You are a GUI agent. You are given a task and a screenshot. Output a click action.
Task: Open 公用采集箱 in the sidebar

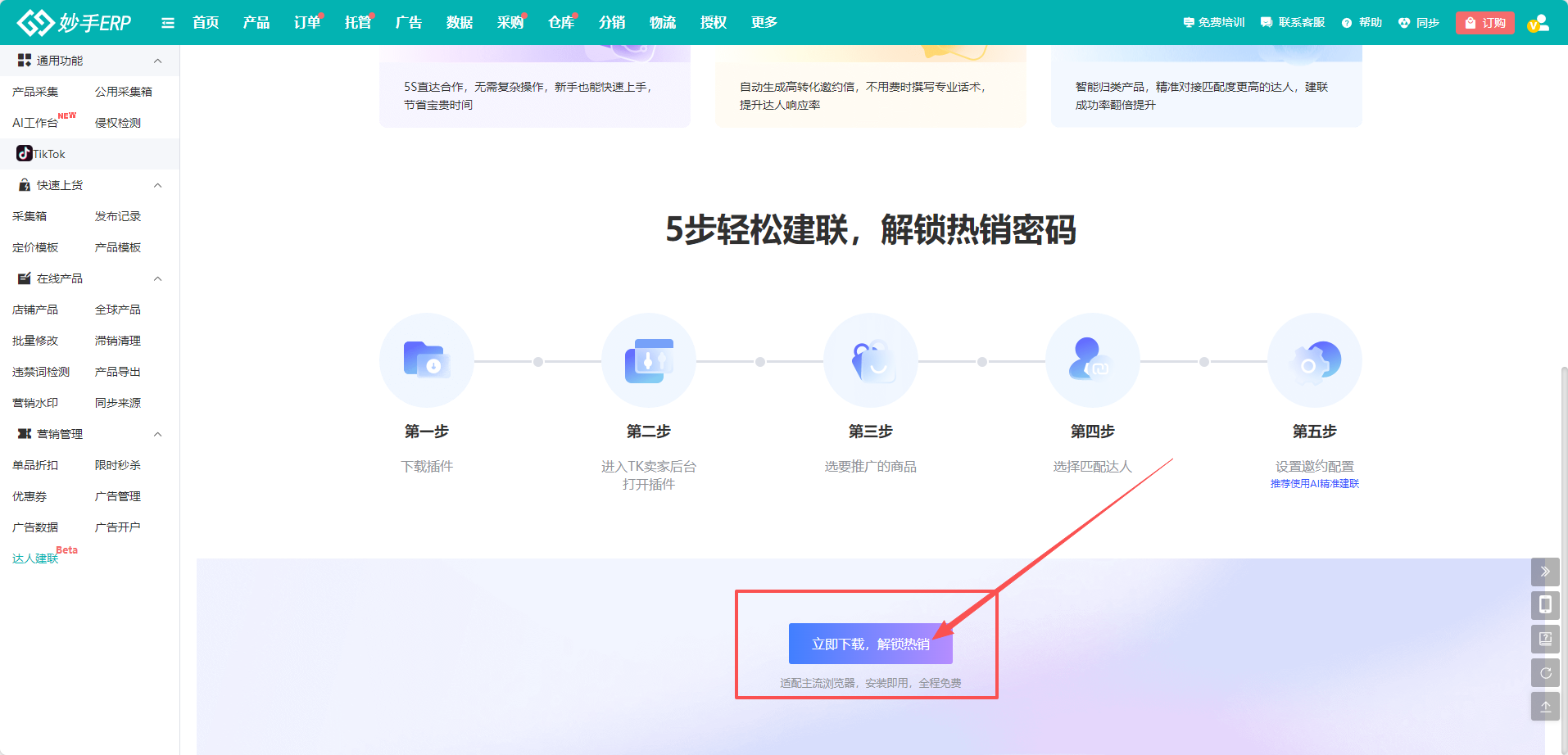[124, 92]
